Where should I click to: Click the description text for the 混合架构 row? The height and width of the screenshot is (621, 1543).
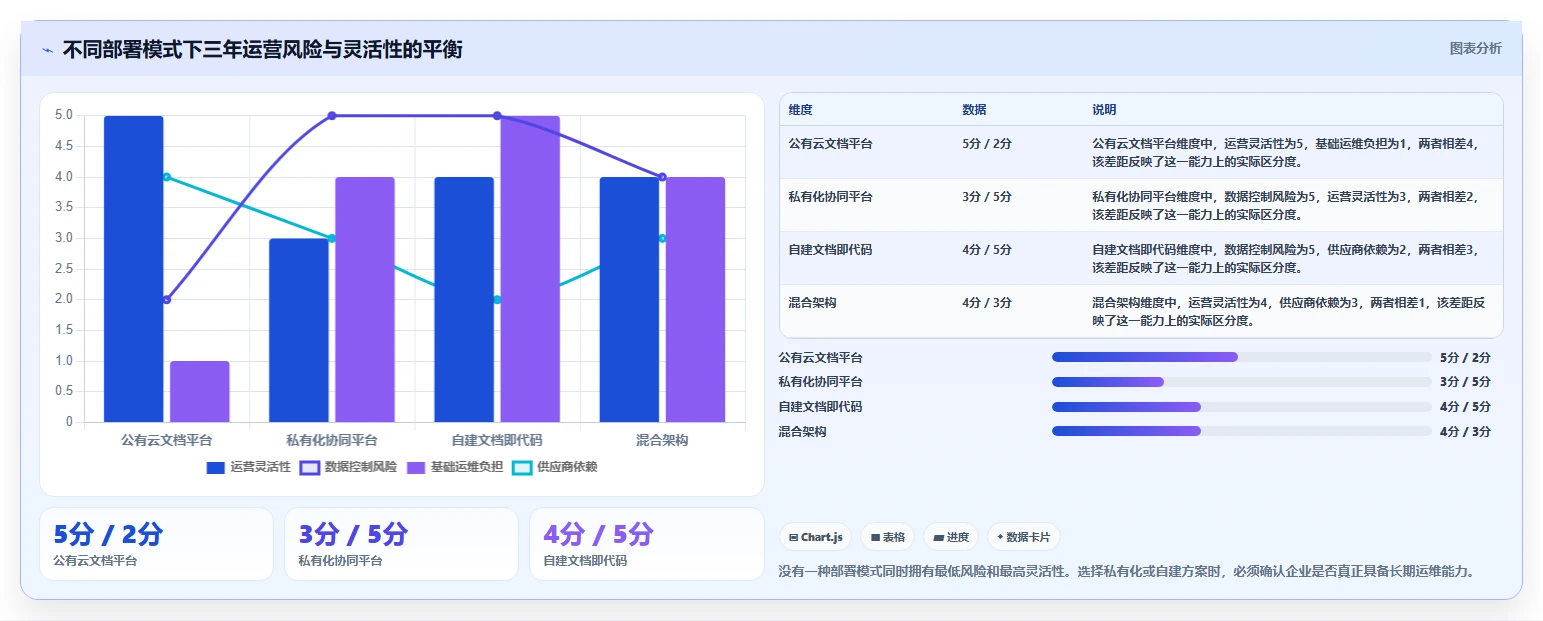pyautogui.click(x=1289, y=311)
